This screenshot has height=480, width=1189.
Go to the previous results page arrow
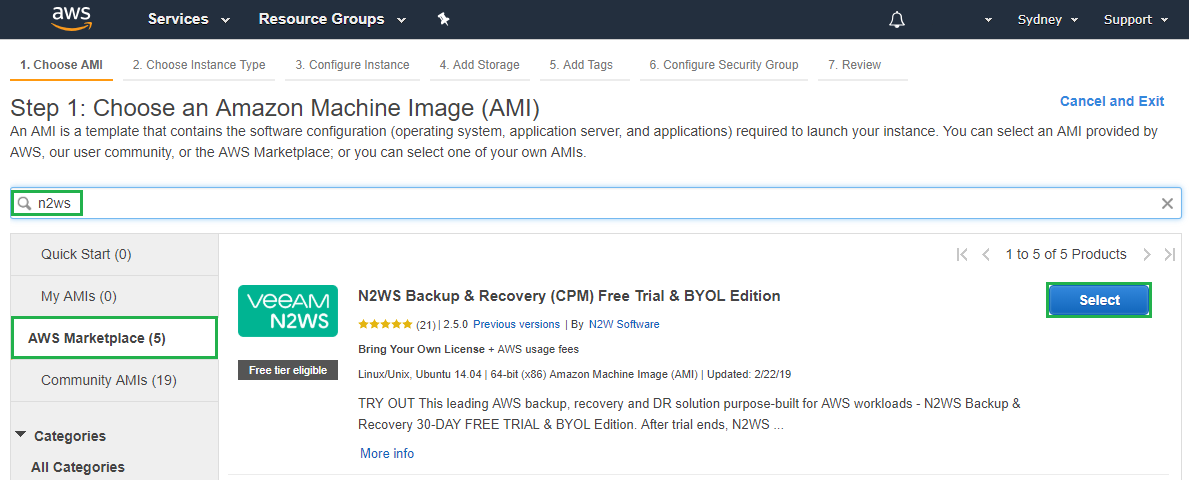[986, 255]
